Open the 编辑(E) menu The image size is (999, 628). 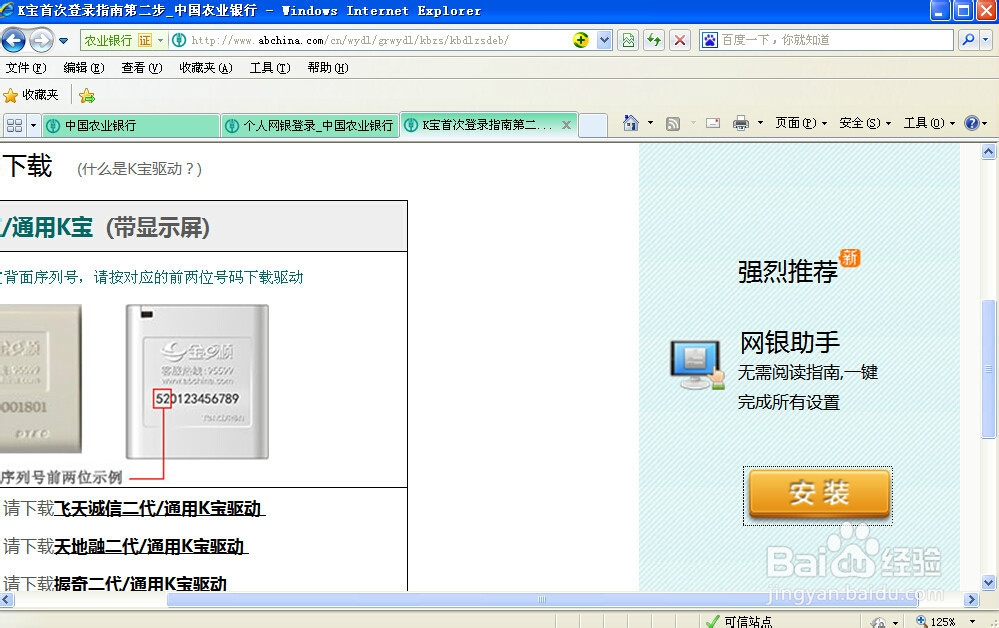click(x=83, y=68)
